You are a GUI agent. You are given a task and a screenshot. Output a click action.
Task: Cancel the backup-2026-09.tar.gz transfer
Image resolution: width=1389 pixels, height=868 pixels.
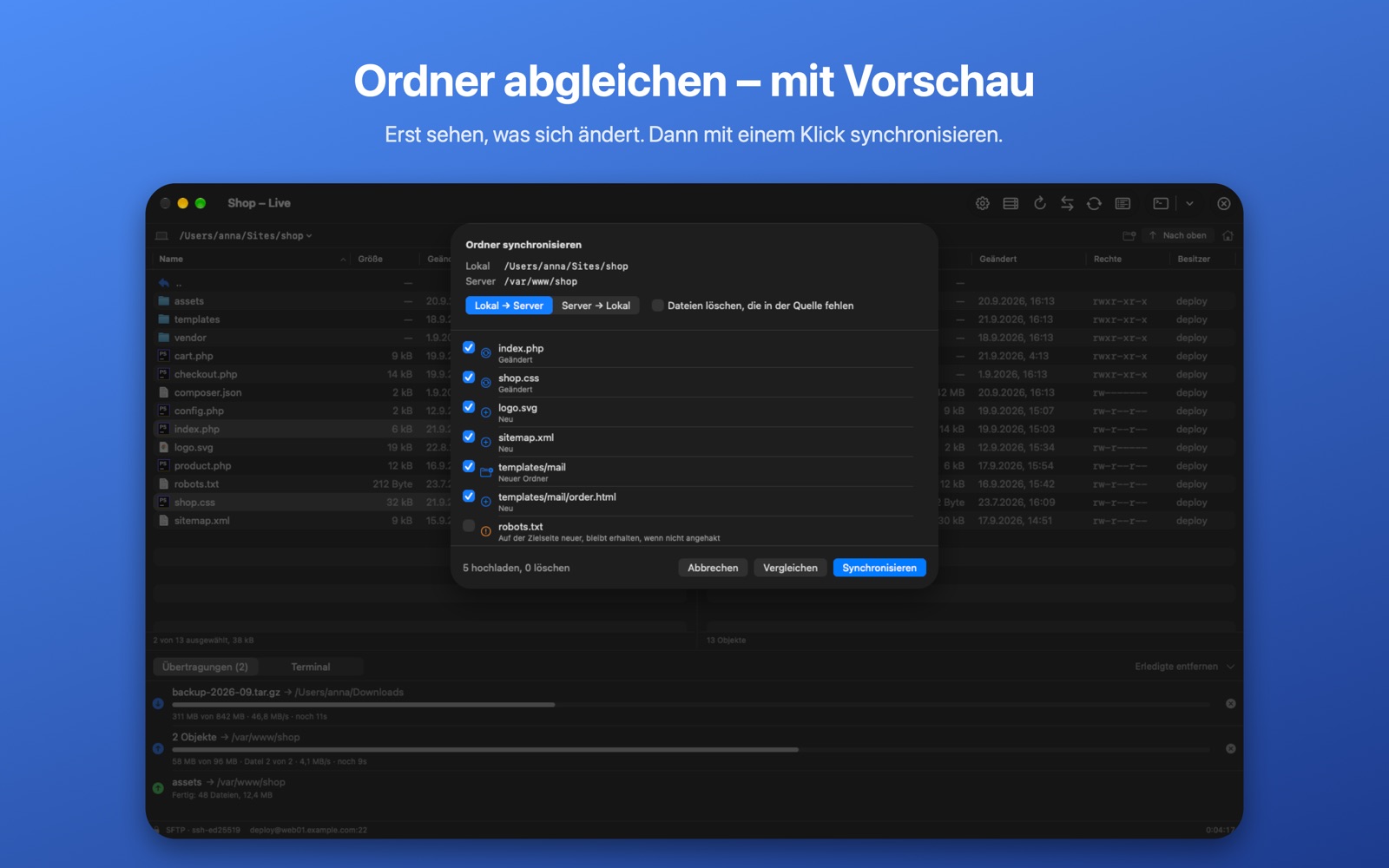(x=1230, y=704)
